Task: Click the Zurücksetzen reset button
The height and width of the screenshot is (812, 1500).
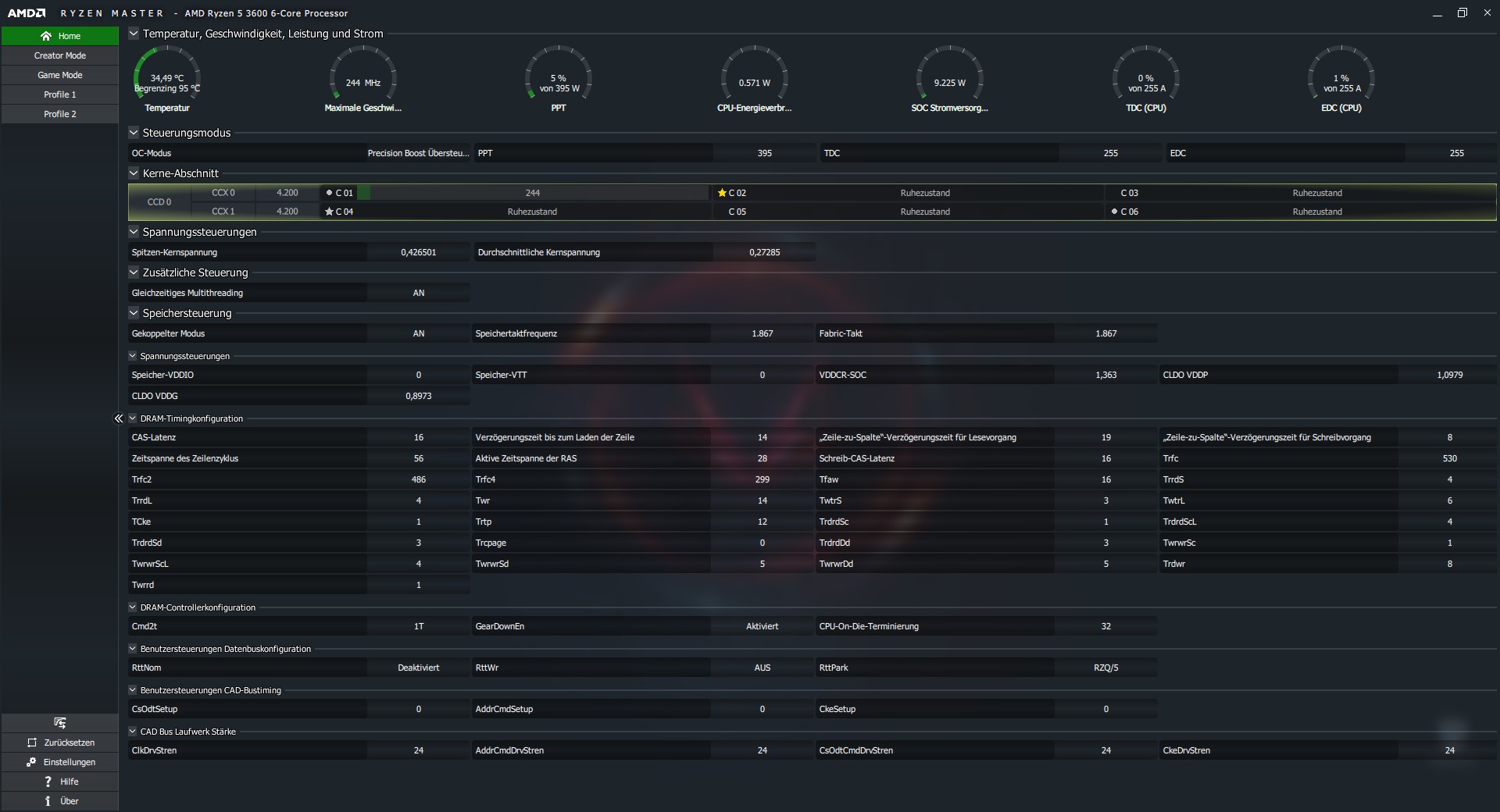Action: click(60, 743)
